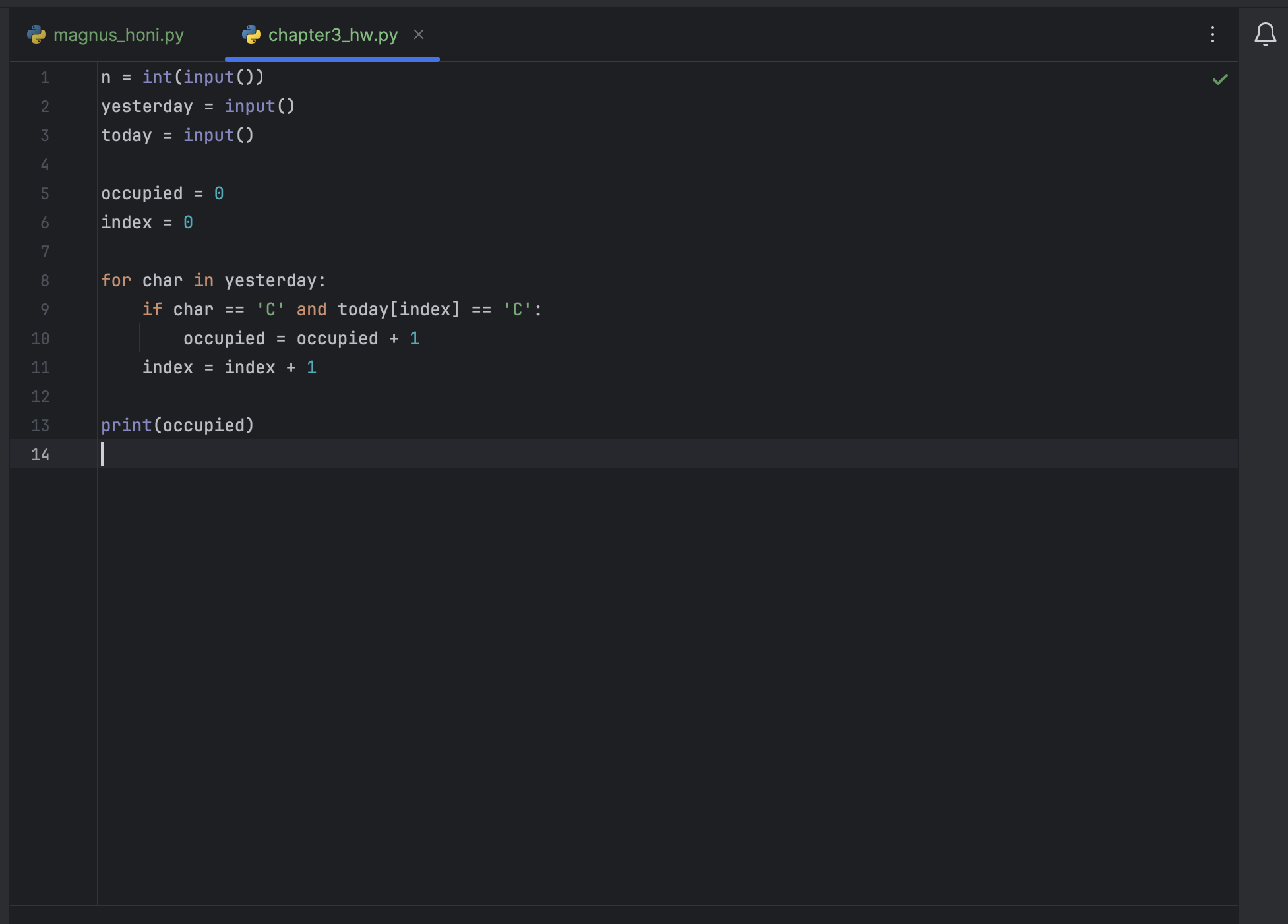Click the today[index] expression on line 9
The image size is (1288, 924).
[398, 310]
